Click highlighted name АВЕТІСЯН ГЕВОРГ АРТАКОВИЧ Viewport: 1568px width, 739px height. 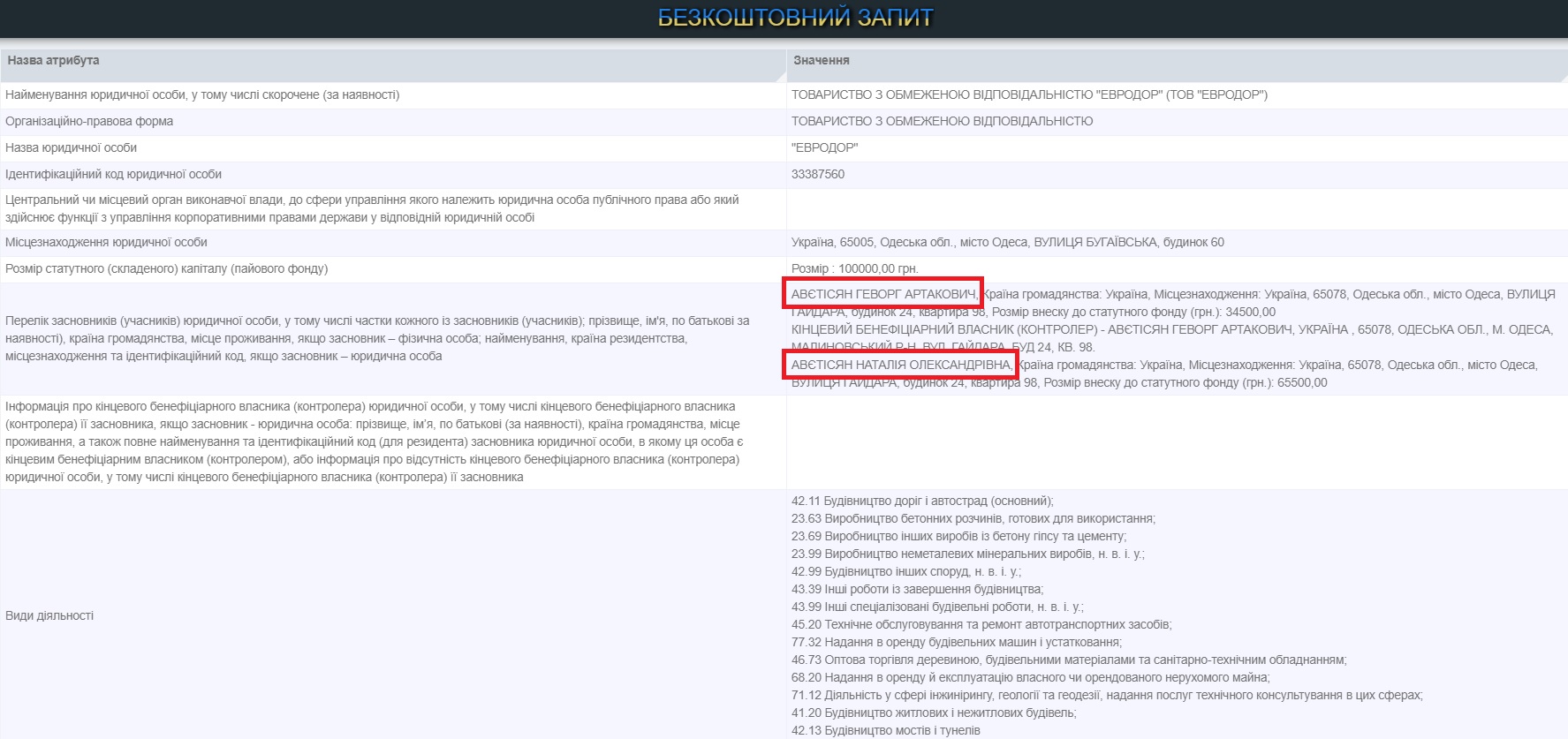pyautogui.click(x=883, y=294)
